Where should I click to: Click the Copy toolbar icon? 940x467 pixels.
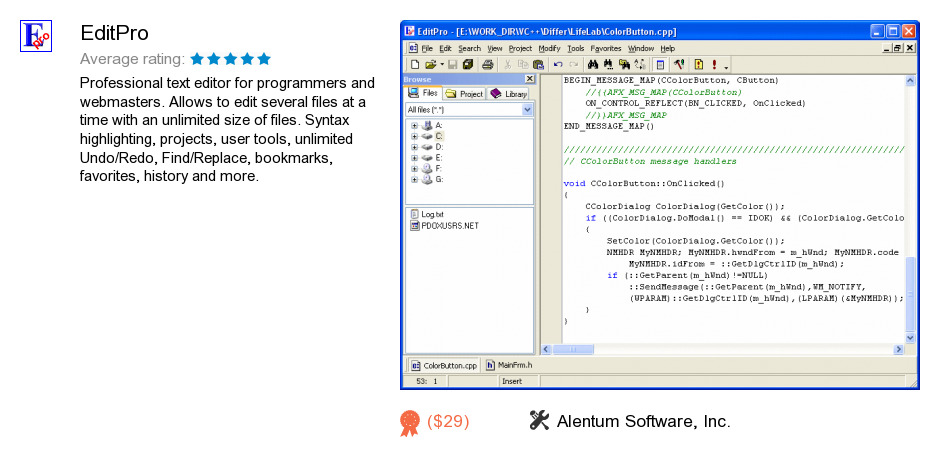click(523, 65)
